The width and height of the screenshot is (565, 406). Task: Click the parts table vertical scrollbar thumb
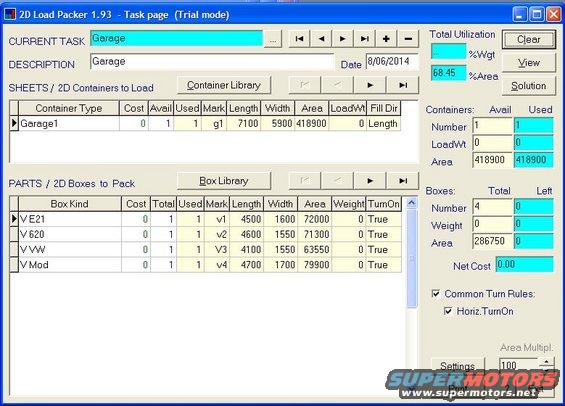click(411, 259)
